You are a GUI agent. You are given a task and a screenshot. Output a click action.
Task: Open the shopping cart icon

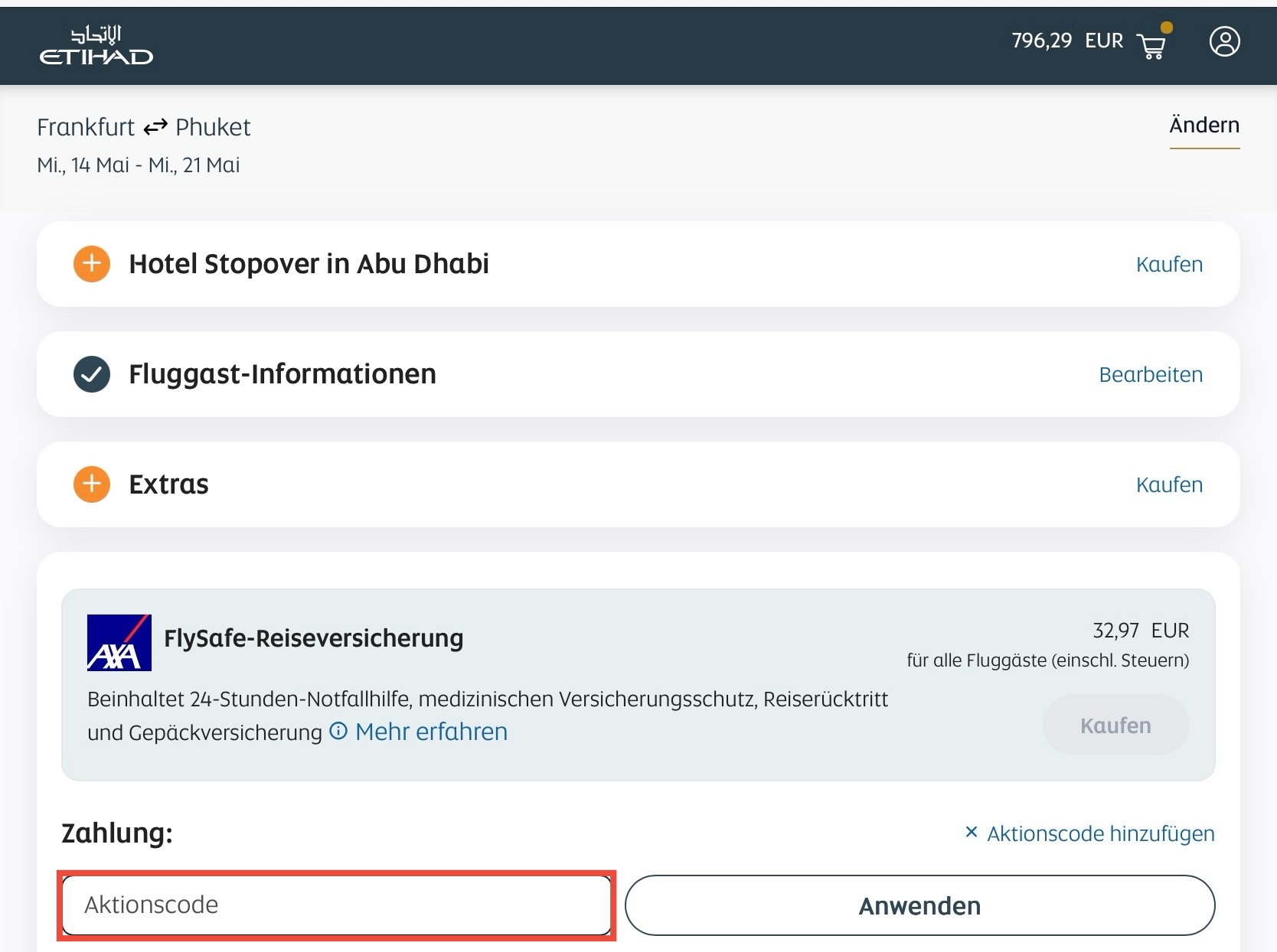(1151, 45)
